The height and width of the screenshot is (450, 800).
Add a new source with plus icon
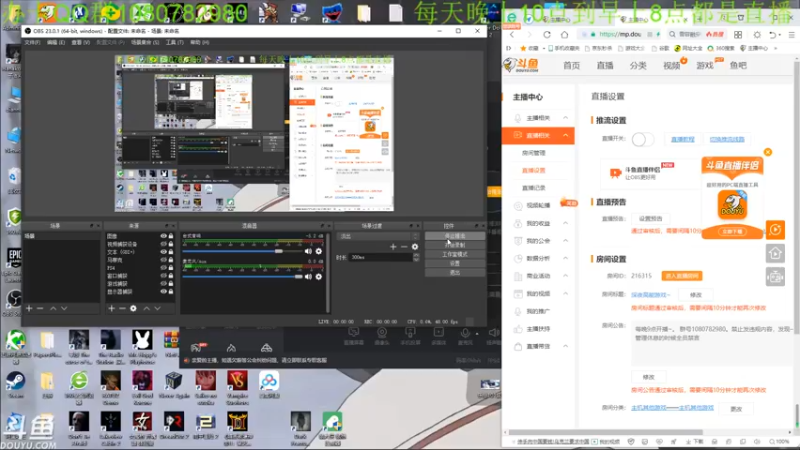[x=111, y=308]
